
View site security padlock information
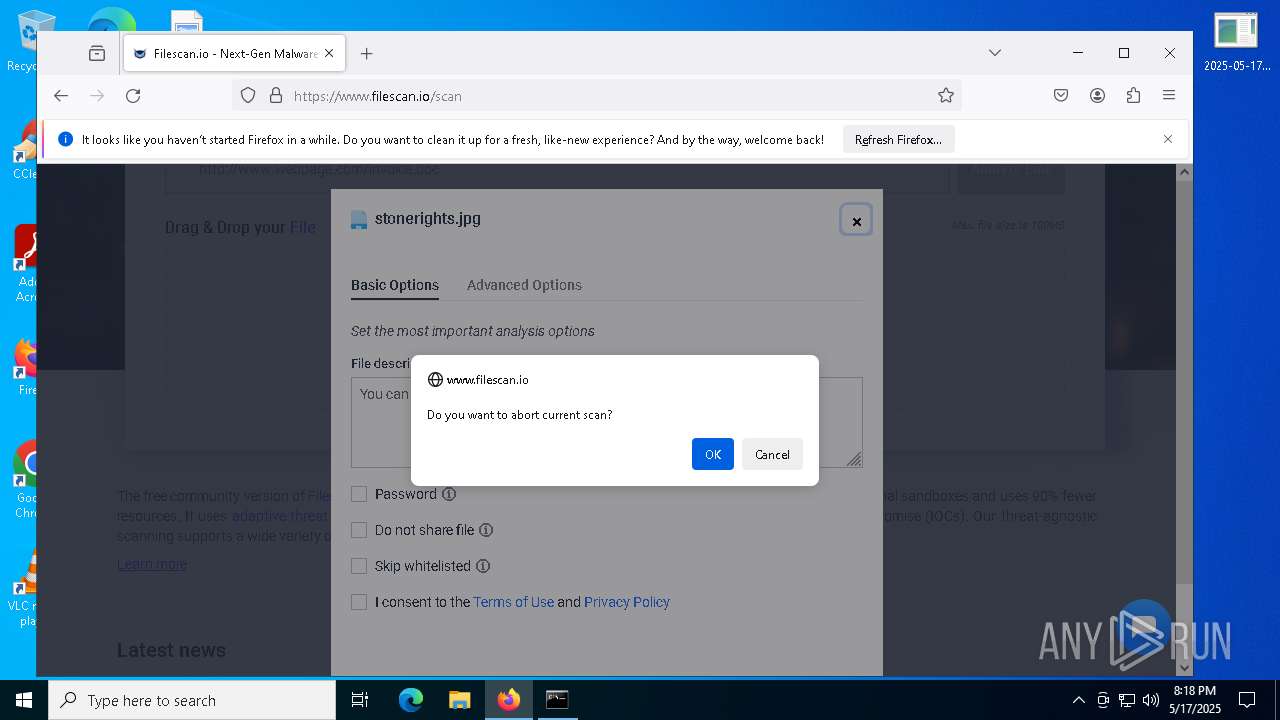tap(276, 96)
